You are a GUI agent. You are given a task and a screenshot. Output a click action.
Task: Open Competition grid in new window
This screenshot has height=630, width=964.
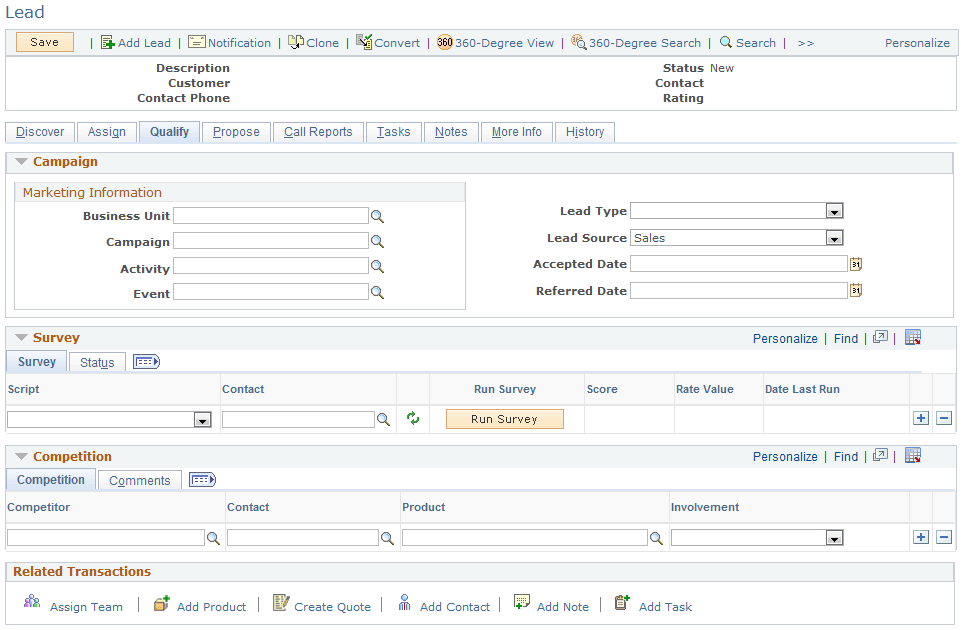pyautogui.click(x=880, y=455)
